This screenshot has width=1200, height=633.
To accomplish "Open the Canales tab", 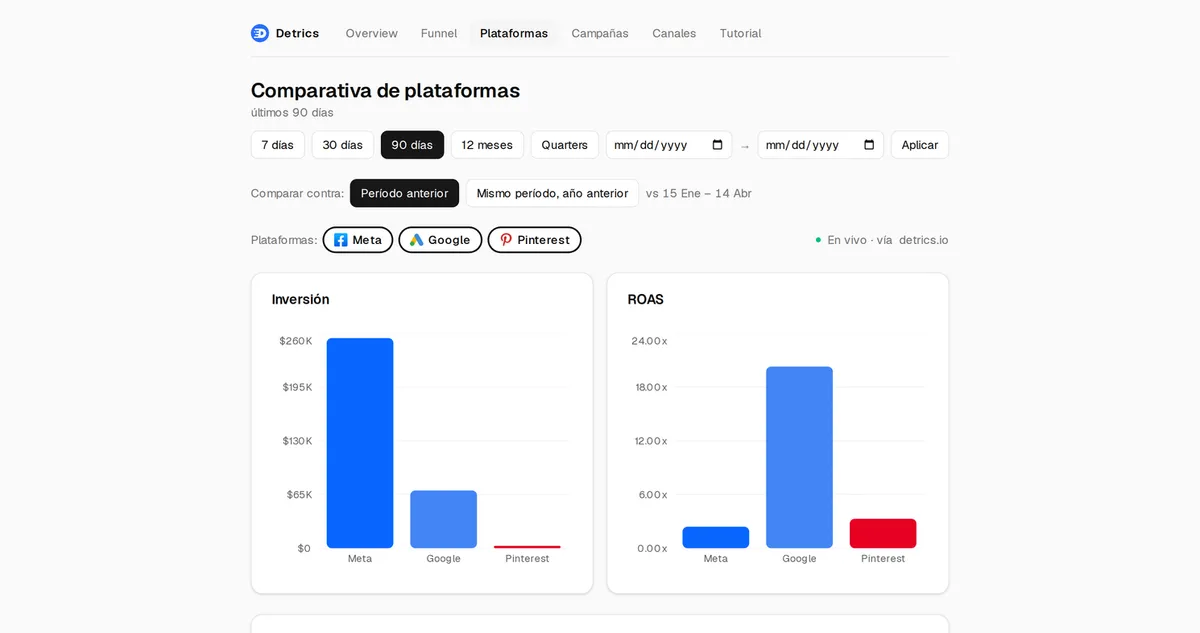I will (674, 33).
